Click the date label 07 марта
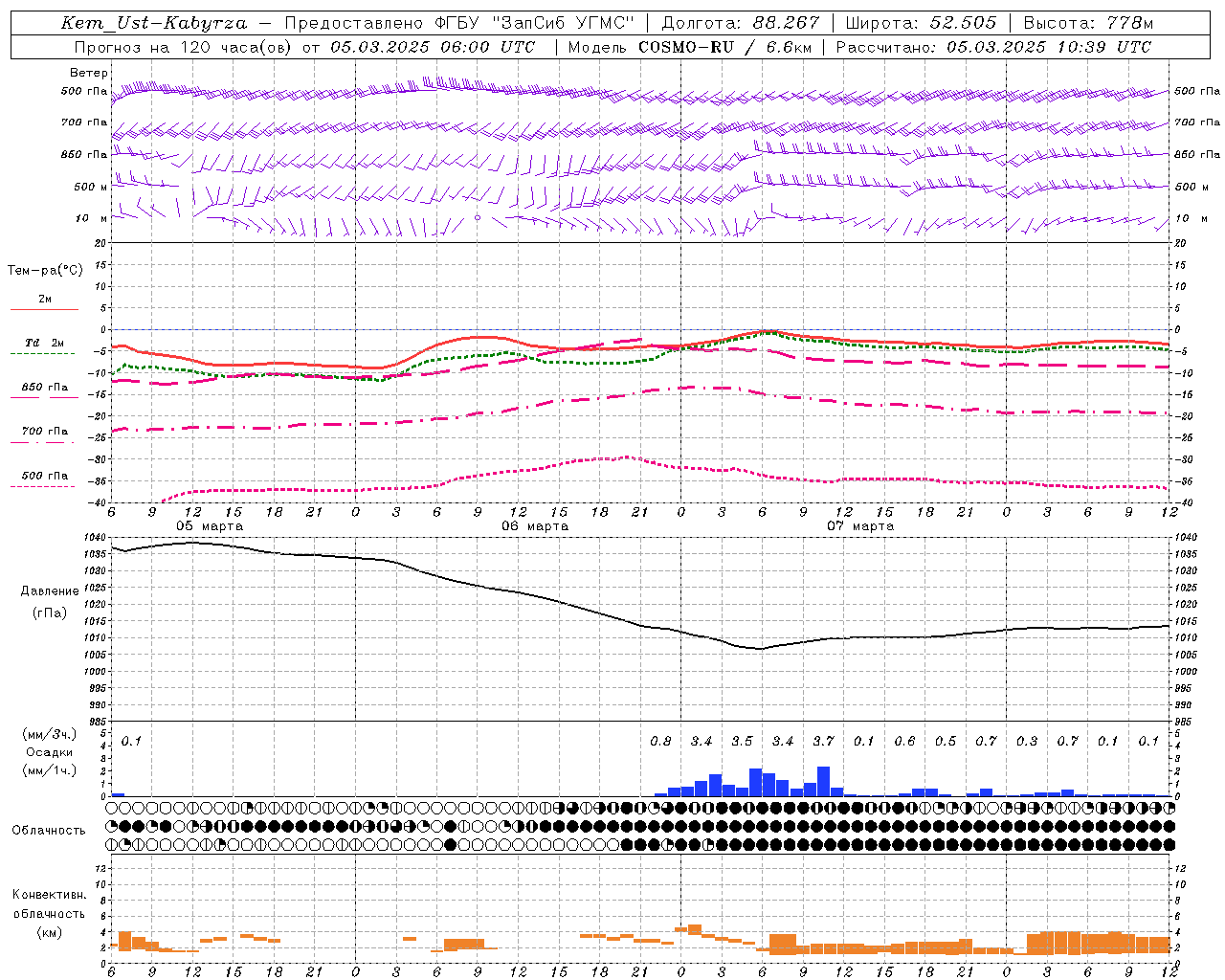 coord(860,526)
